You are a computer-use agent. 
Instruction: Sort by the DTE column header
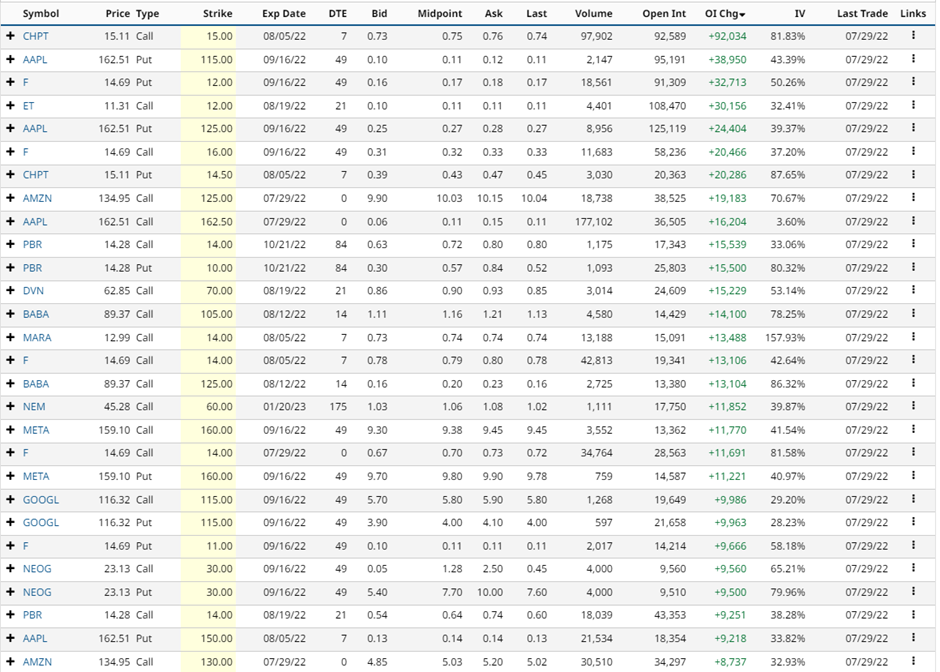coord(338,13)
